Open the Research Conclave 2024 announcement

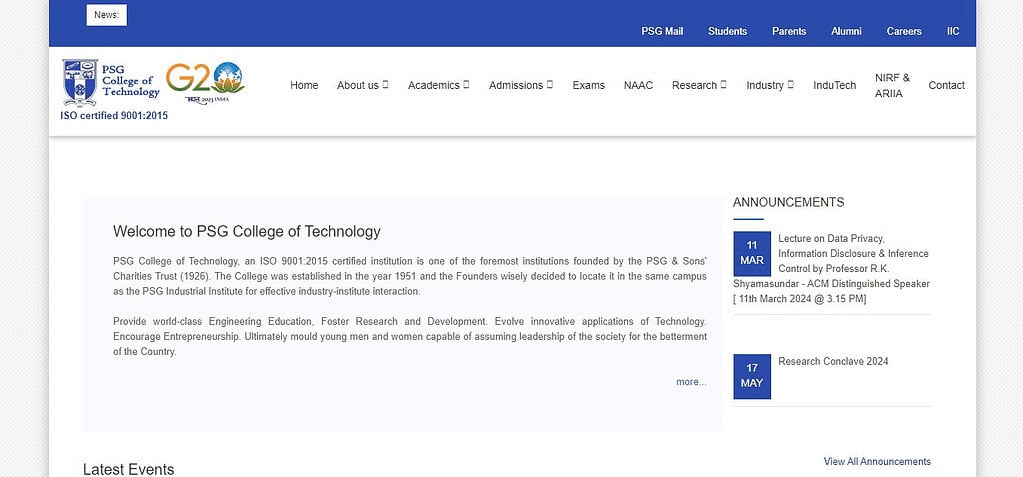pyautogui.click(x=833, y=362)
